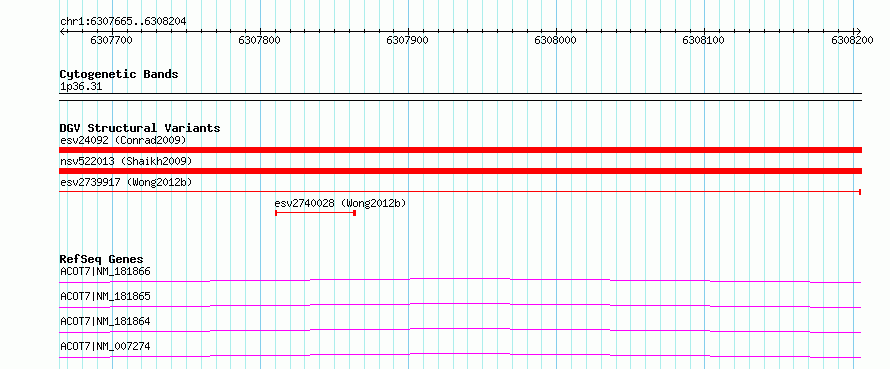The height and width of the screenshot is (369, 890).
Task: Click the chr1:6307665..6308204 coordinate text
Action: [123, 21]
